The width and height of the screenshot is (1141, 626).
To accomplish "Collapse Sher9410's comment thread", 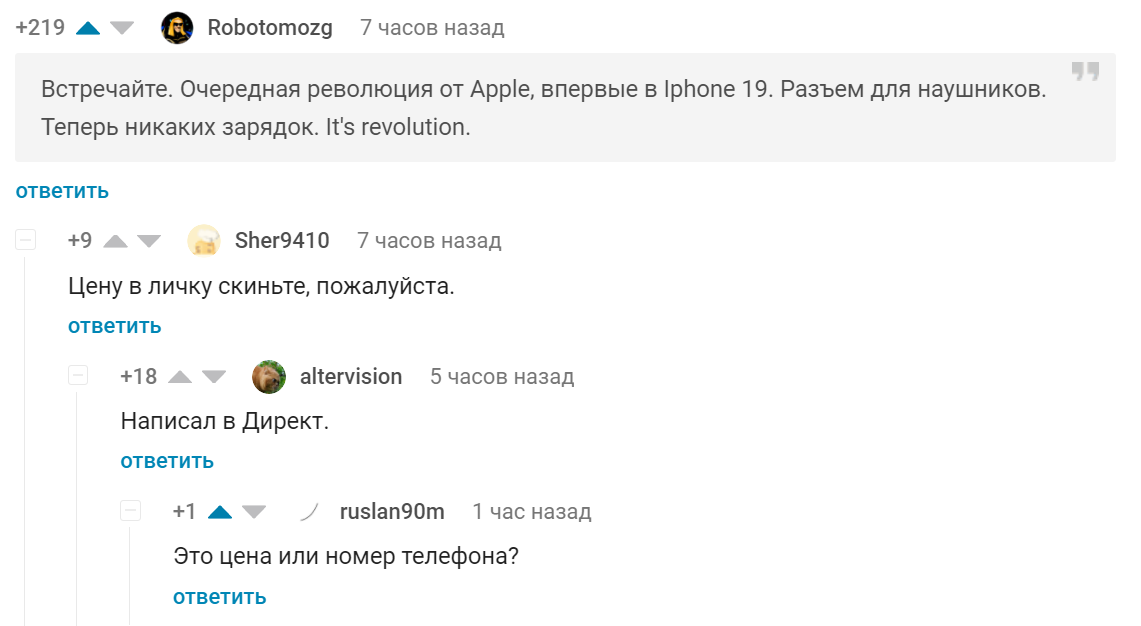I will click(26, 240).
